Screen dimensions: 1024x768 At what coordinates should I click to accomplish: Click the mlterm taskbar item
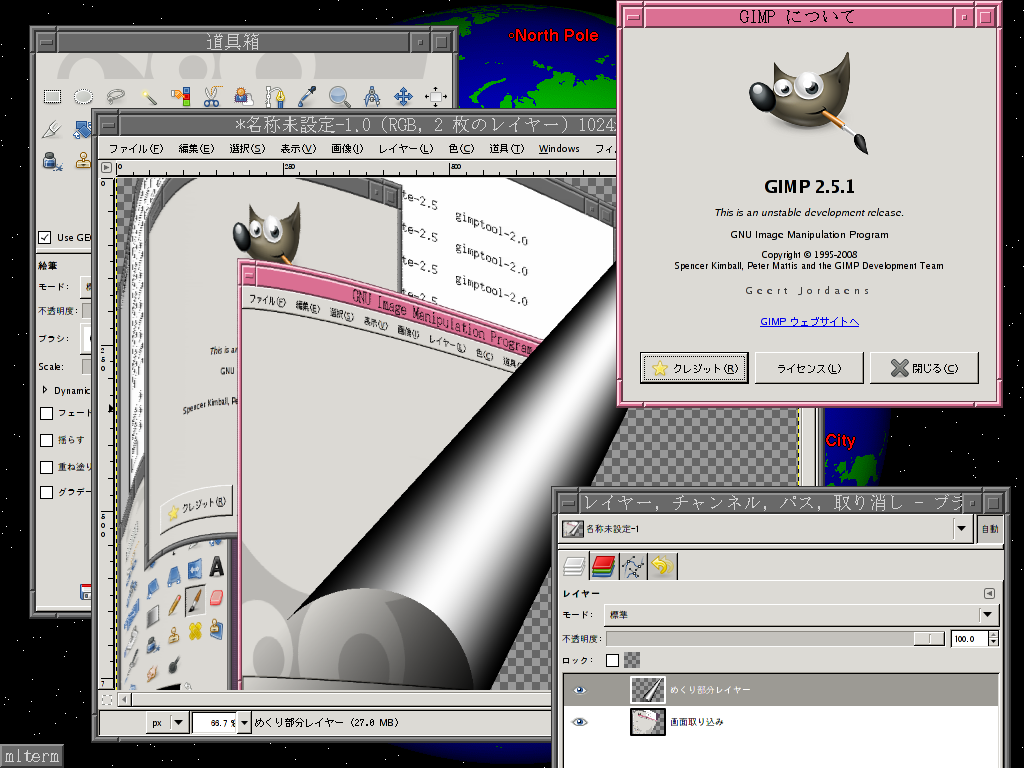[x=31, y=756]
